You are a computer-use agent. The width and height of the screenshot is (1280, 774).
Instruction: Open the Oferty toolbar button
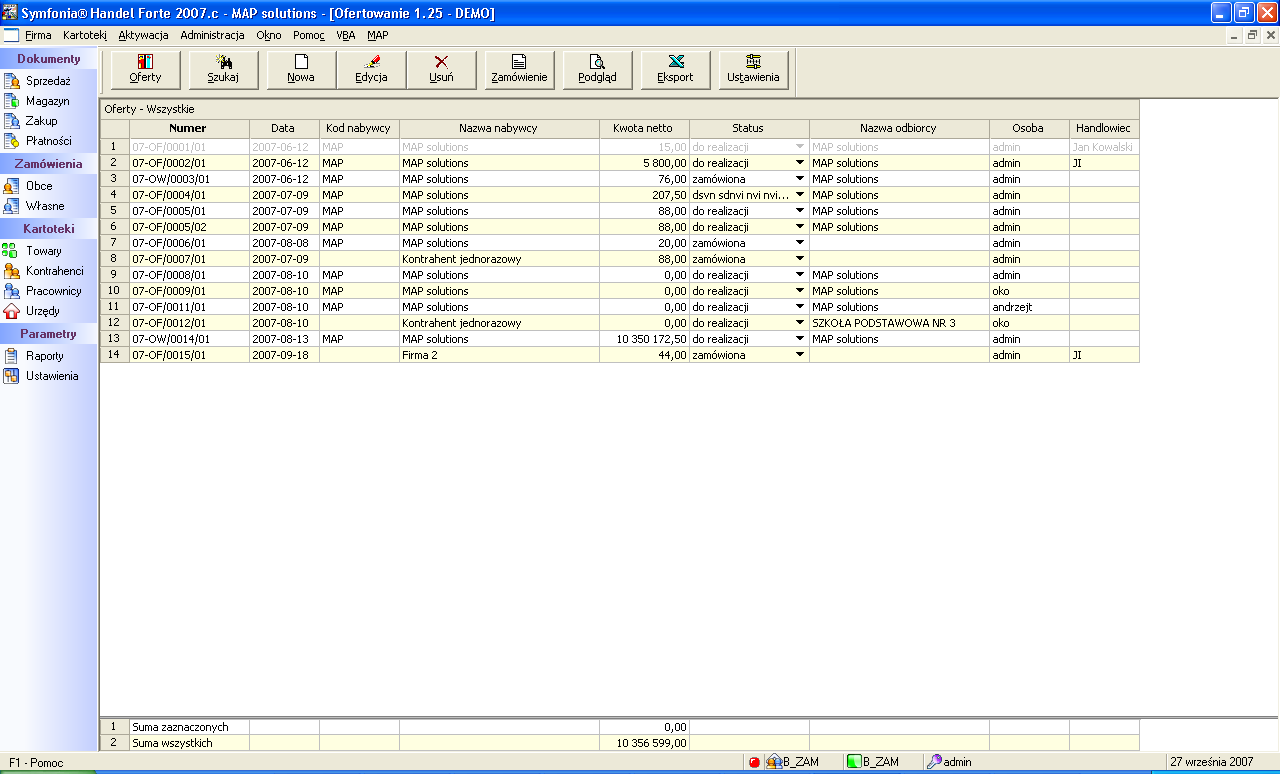pos(145,70)
